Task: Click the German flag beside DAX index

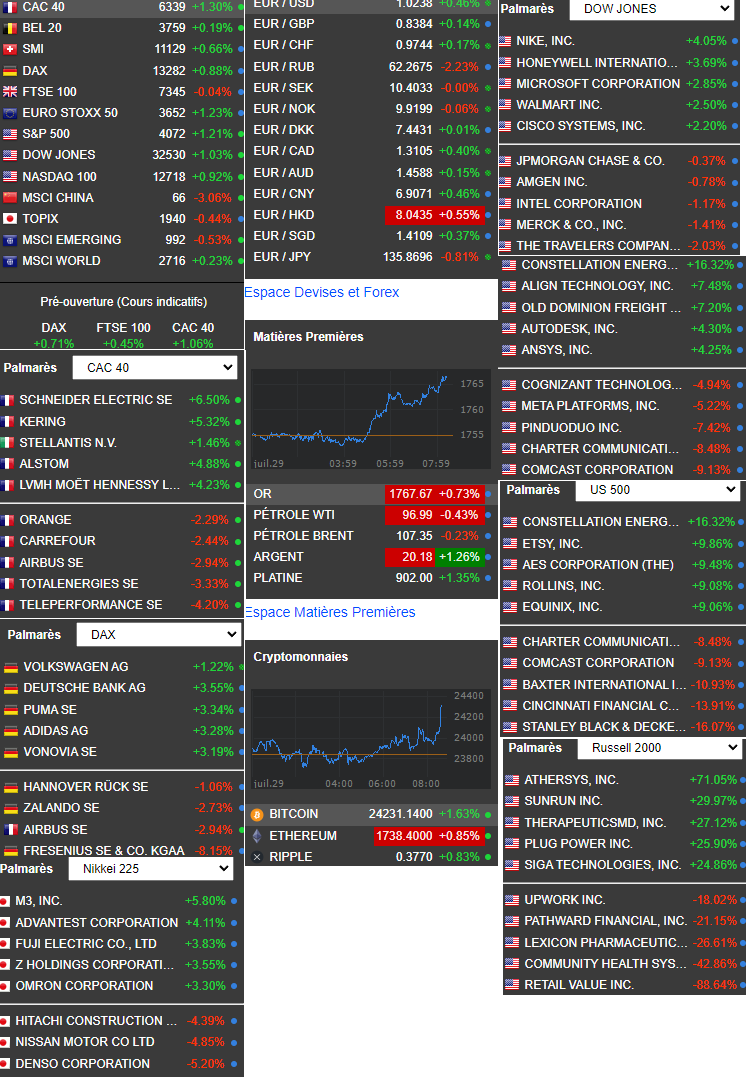Action: click(10, 71)
